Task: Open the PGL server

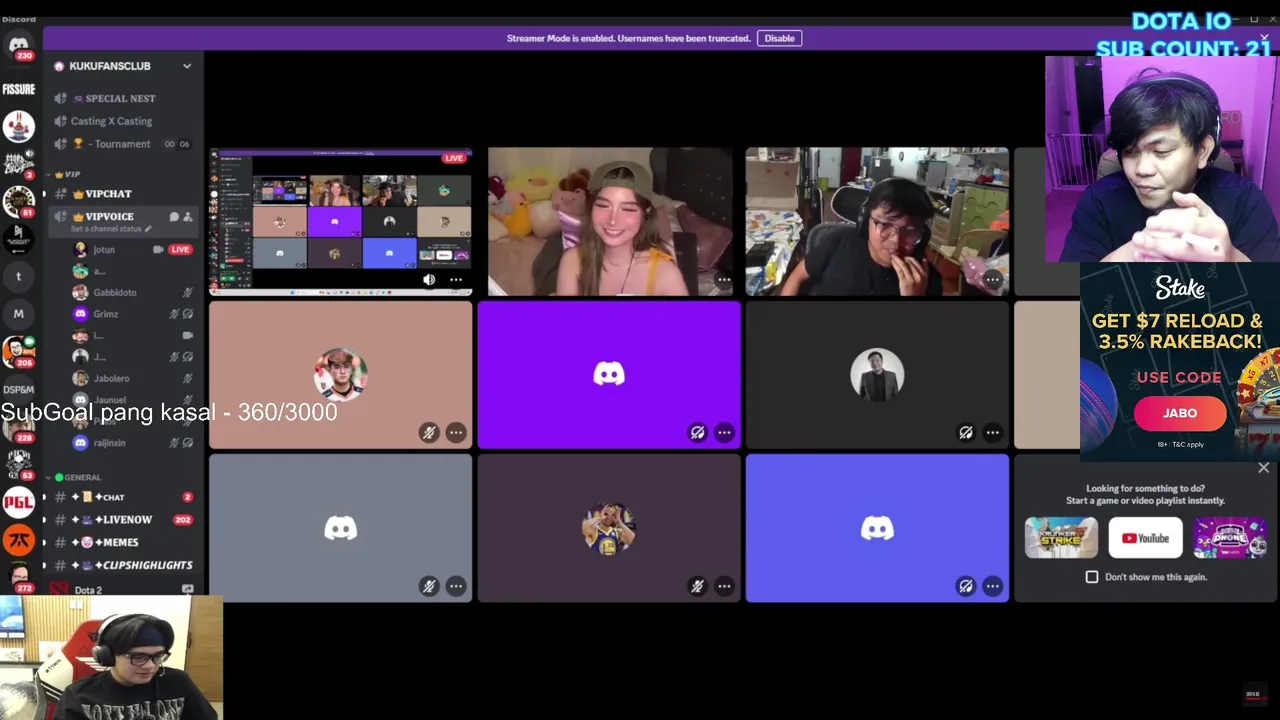Action: 18,502
